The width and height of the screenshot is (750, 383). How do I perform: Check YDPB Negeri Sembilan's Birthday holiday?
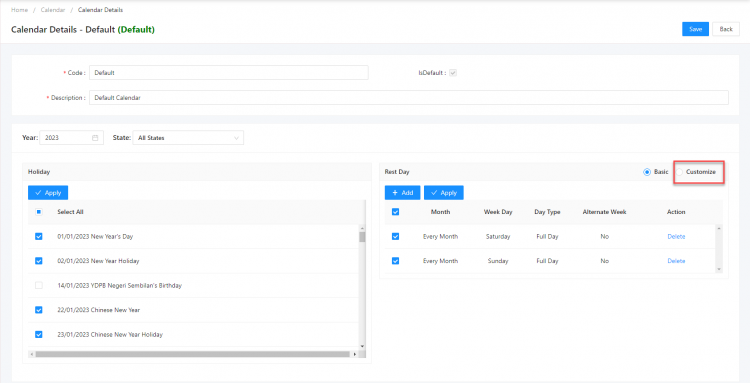39,285
